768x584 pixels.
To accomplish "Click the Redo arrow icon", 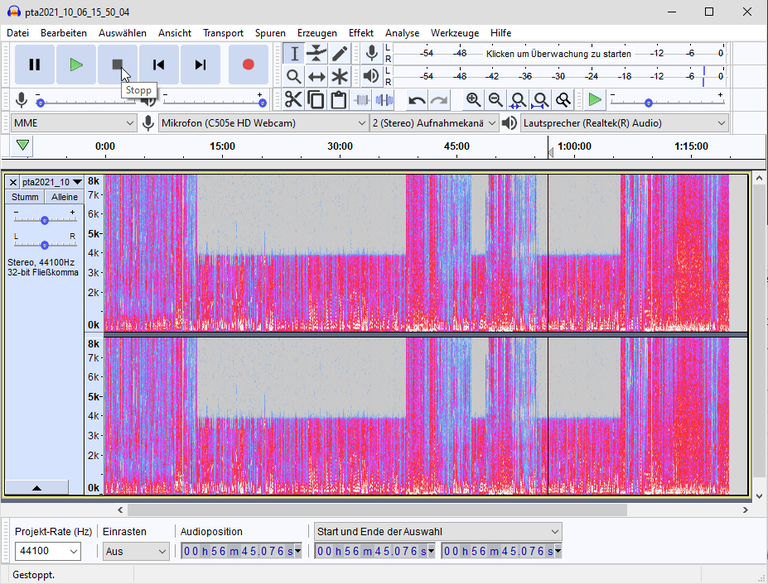I will [439, 100].
